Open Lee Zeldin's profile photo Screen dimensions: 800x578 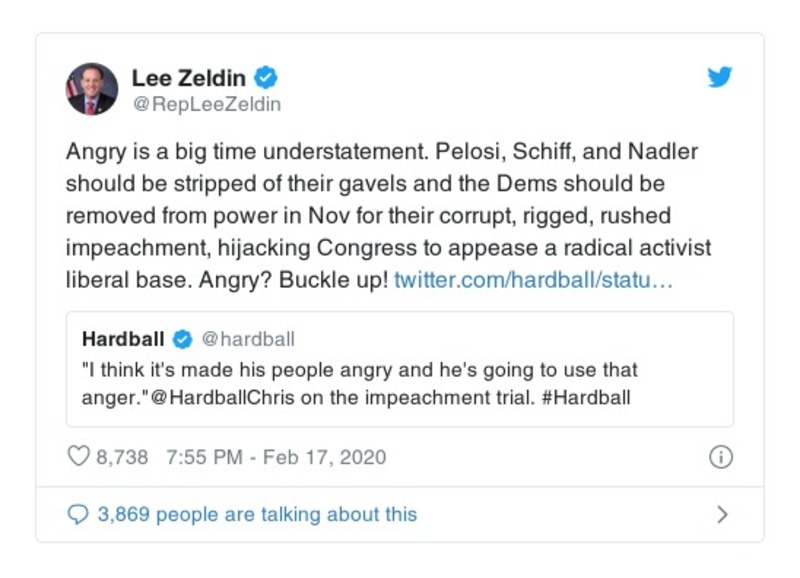click(x=92, y=89)
